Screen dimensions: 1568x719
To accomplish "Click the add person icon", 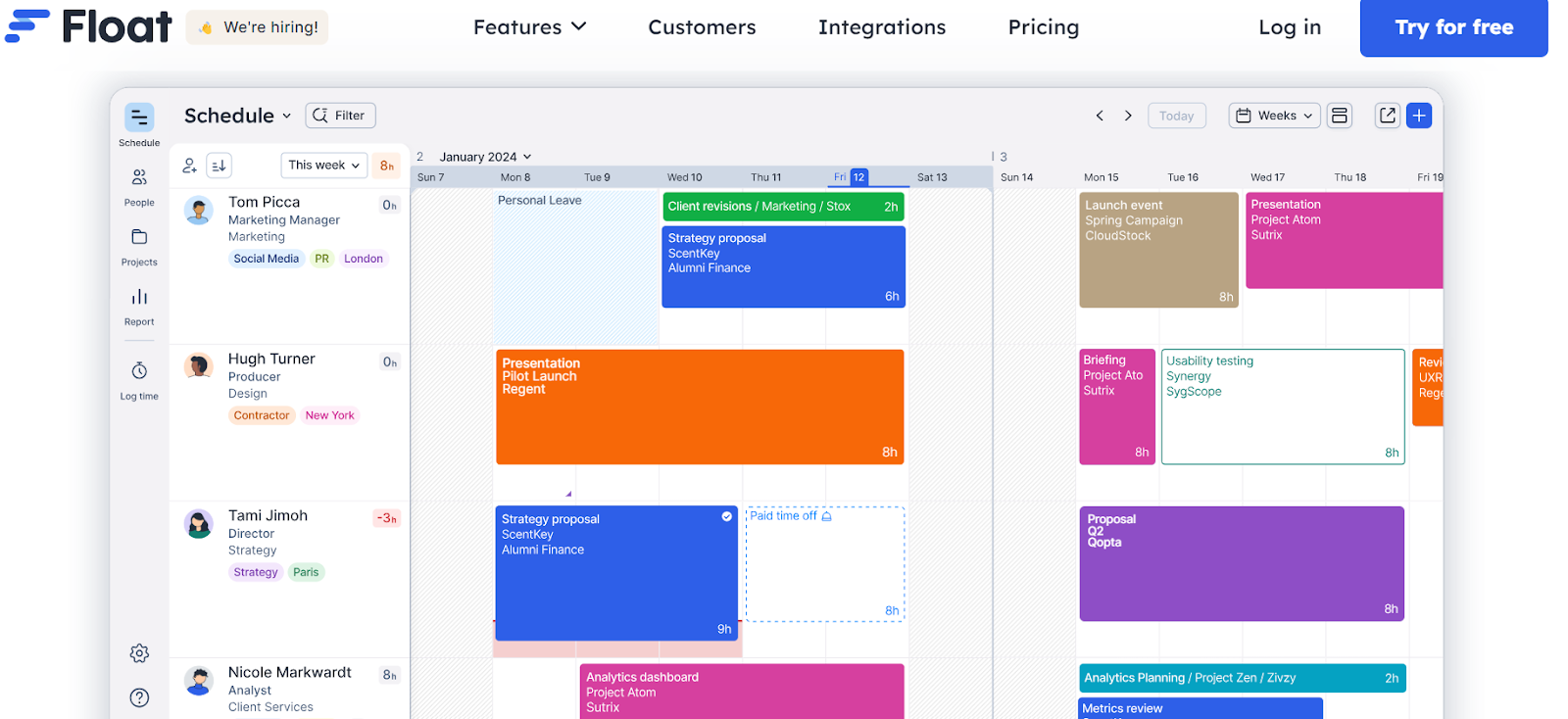I will (190, 166).
